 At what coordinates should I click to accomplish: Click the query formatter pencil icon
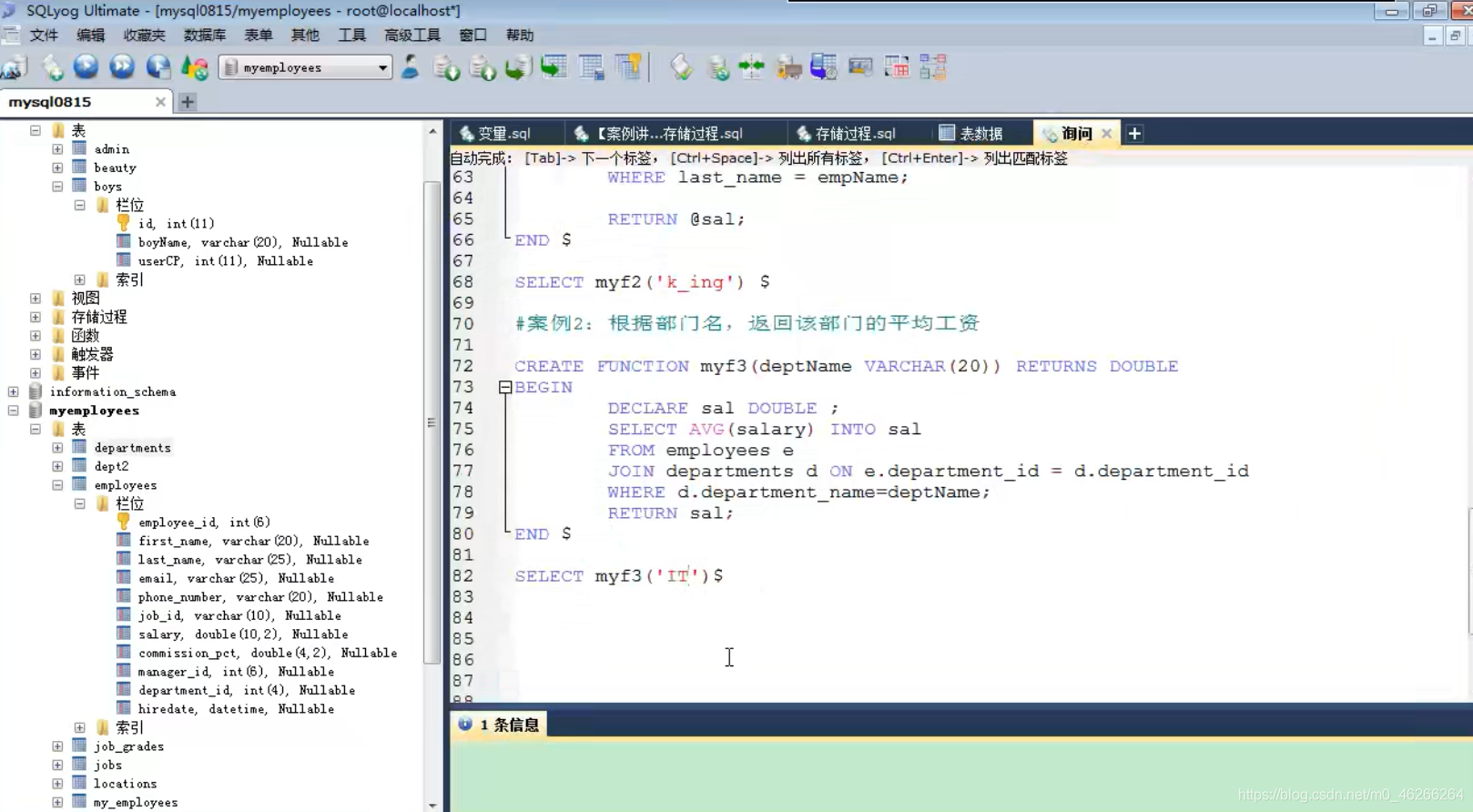coord(681,67)
